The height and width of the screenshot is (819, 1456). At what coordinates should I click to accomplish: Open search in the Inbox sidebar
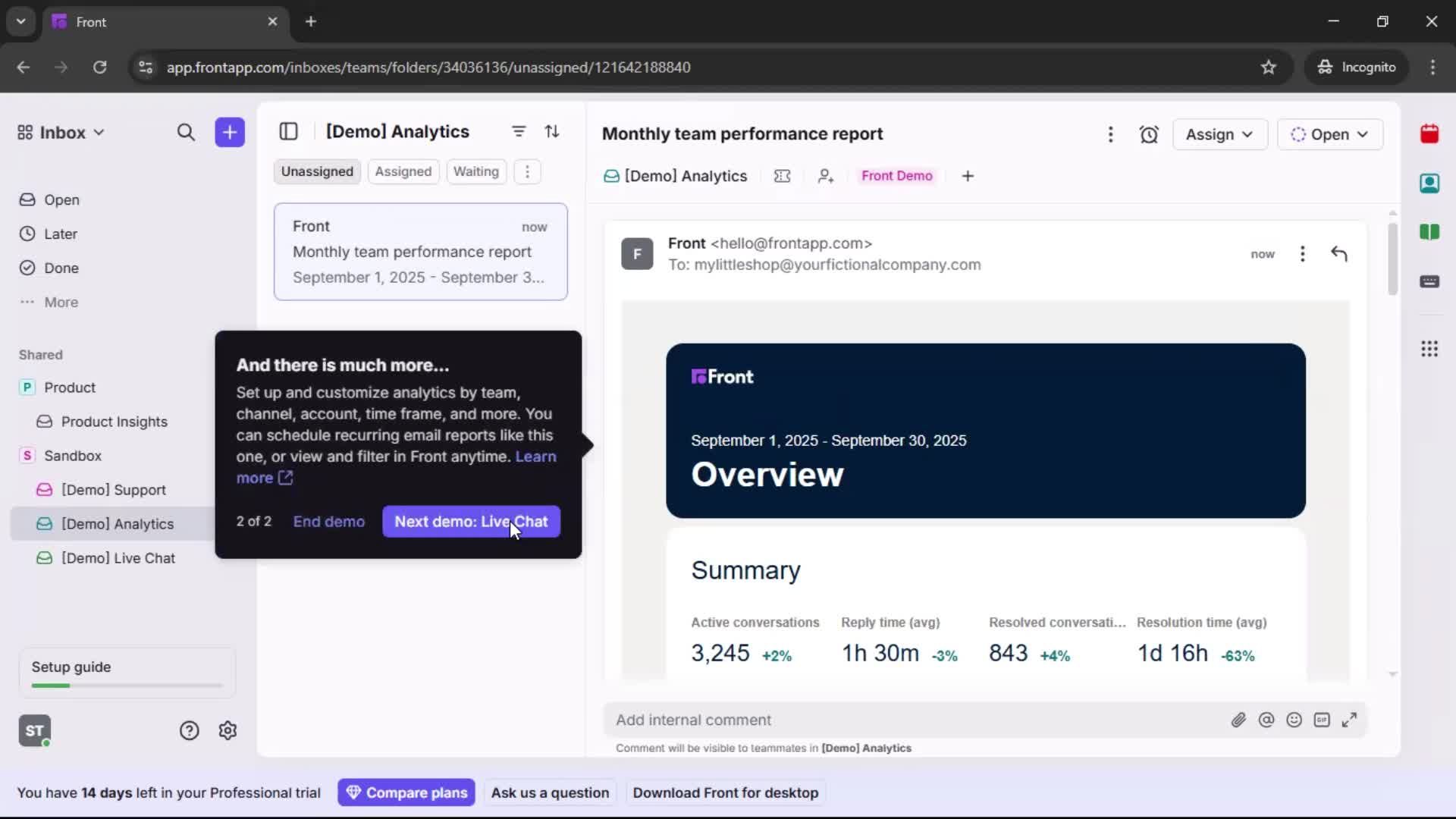(x=187, y=132)
